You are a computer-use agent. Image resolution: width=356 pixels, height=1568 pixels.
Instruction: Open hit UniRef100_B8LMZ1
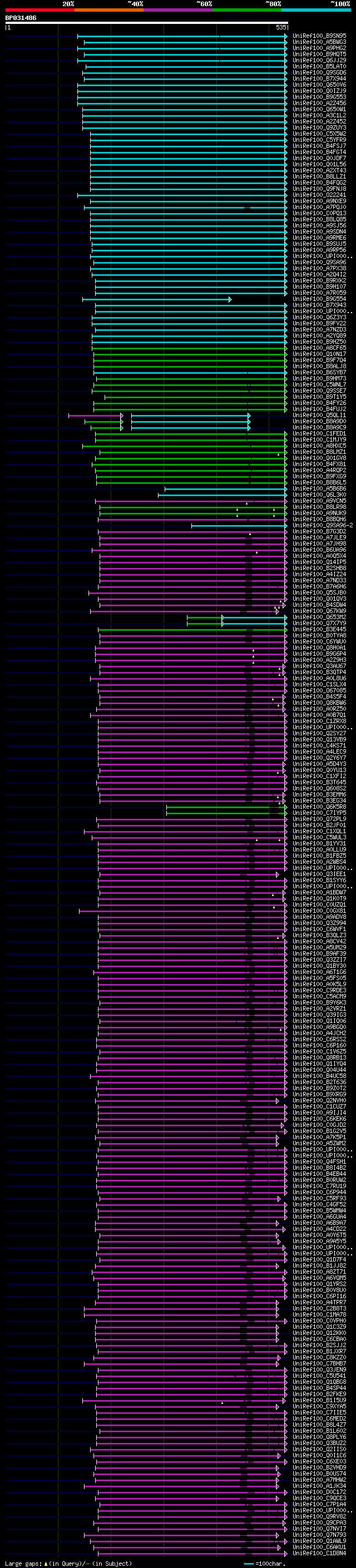[x=319, y=452]
